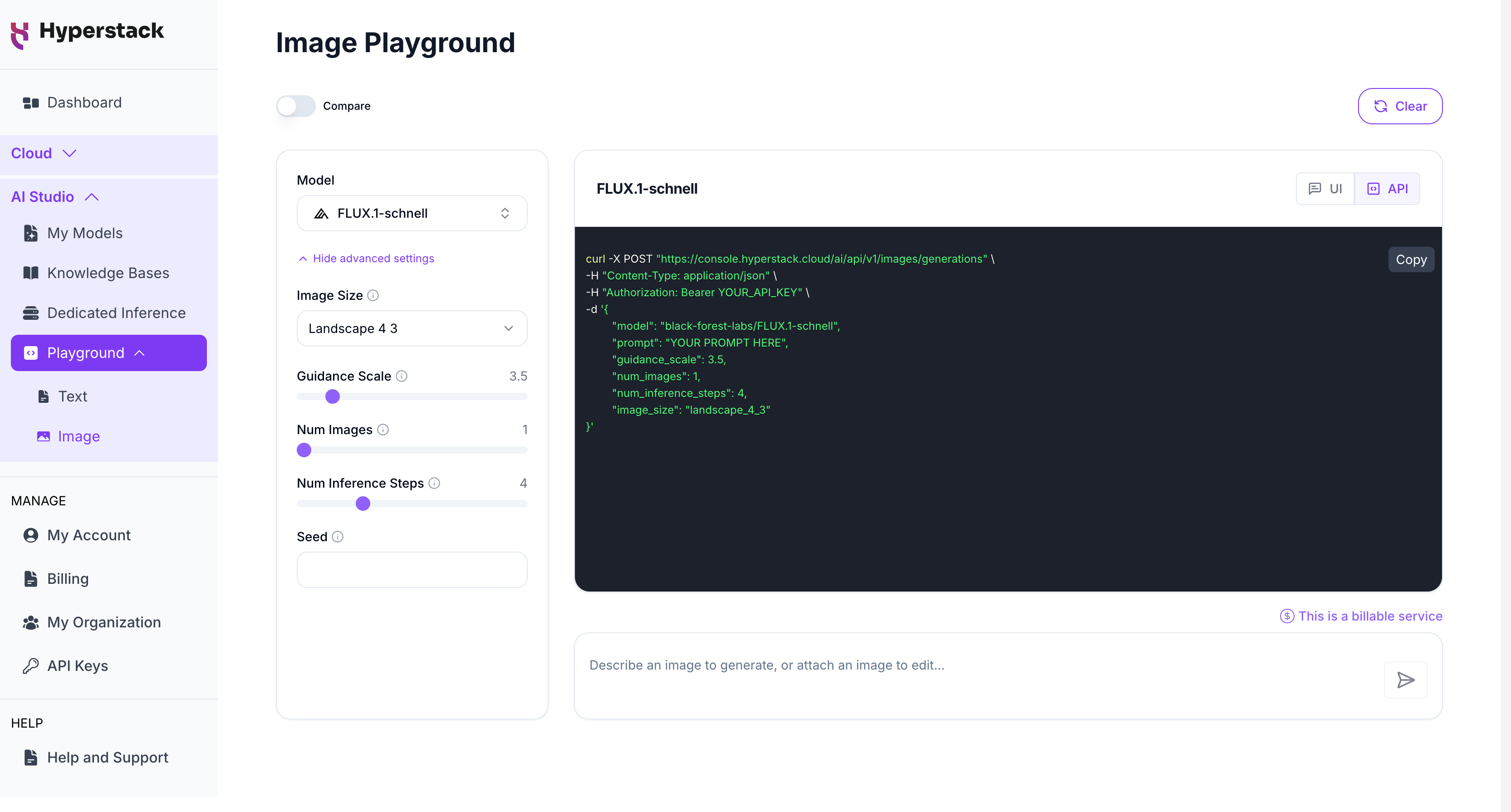Viewport: 1511px width, 812px height.
Task: Click the Seed input field
Action: (412, 570)
